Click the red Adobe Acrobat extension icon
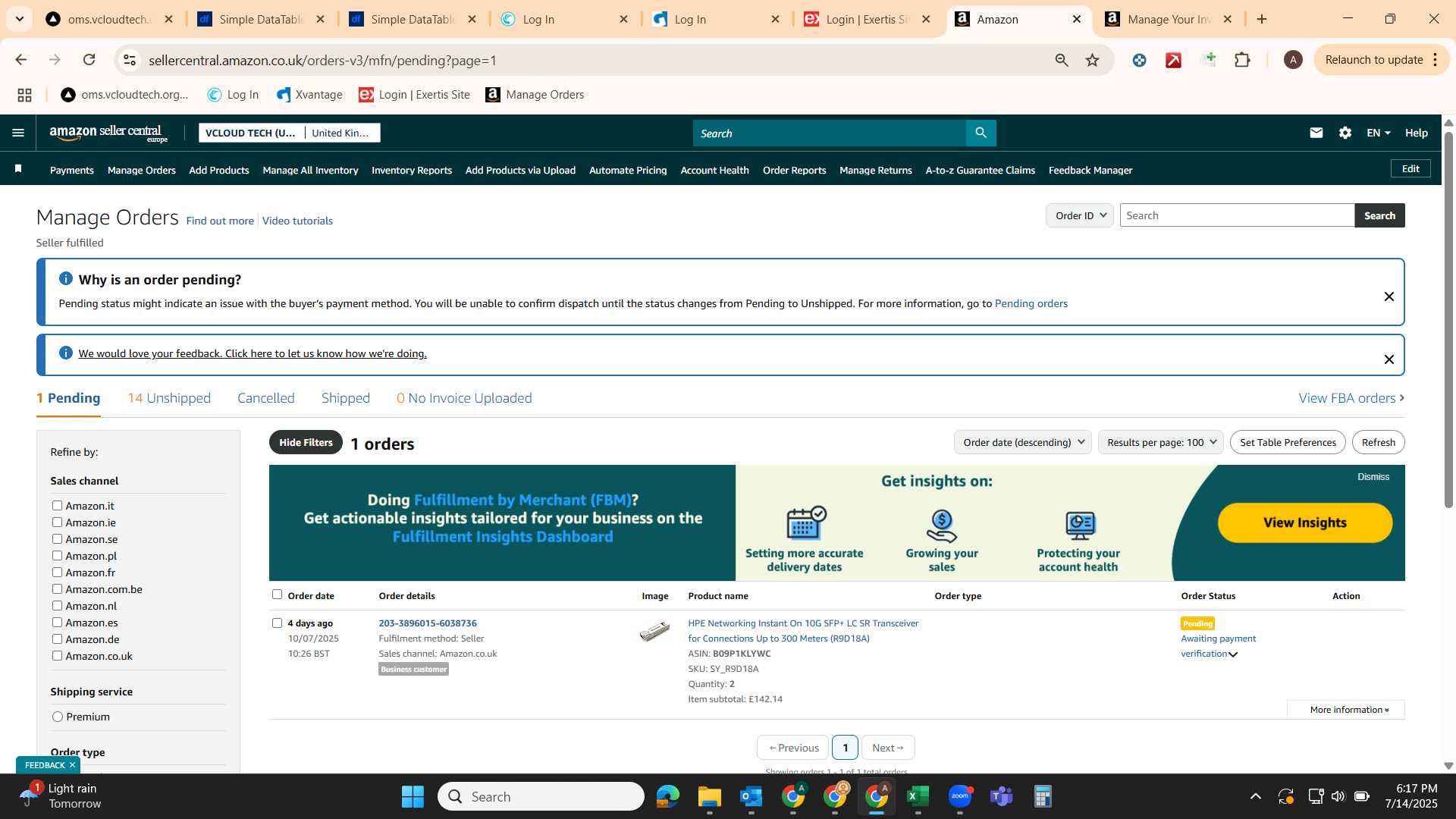 1173,60
